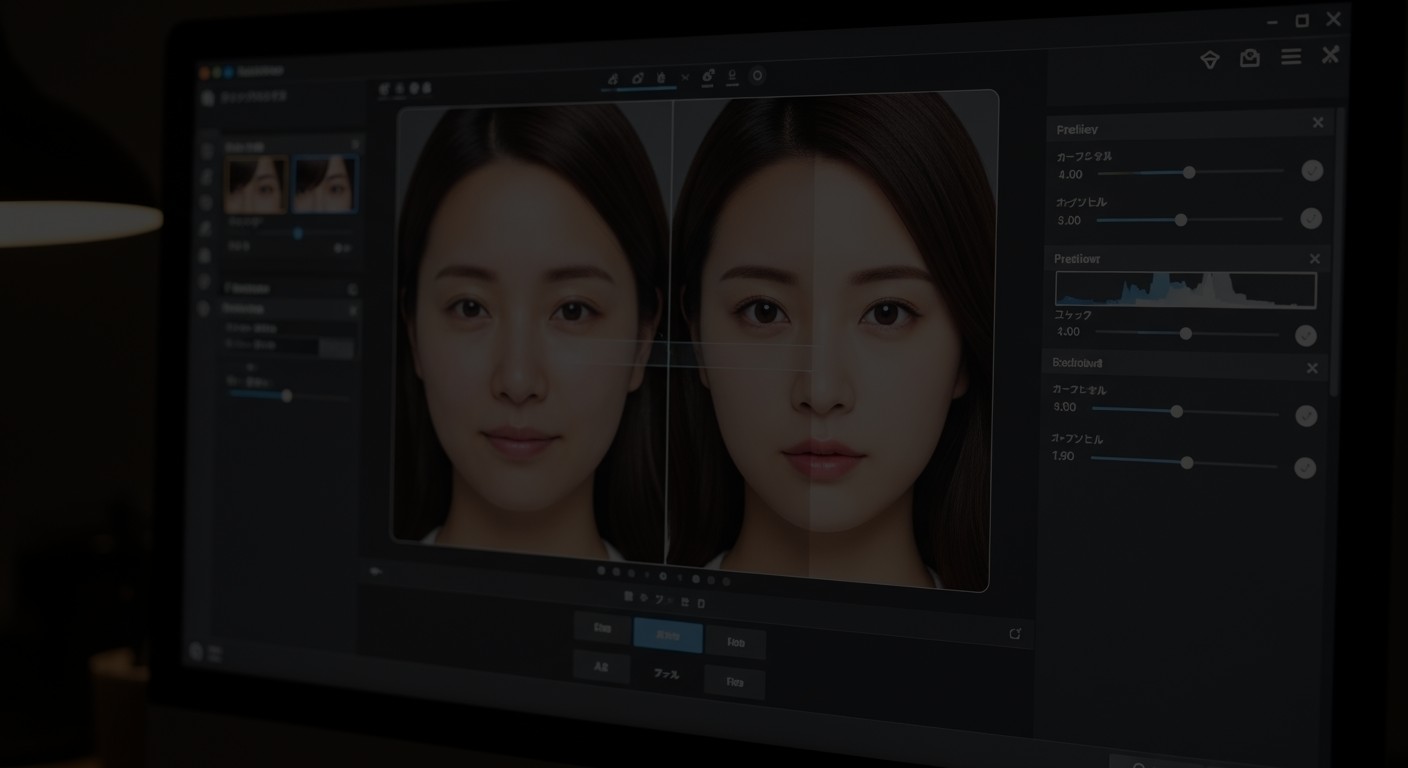Collapse the Pretliowr histogram panel
1408x768 pixels.
1315,259
